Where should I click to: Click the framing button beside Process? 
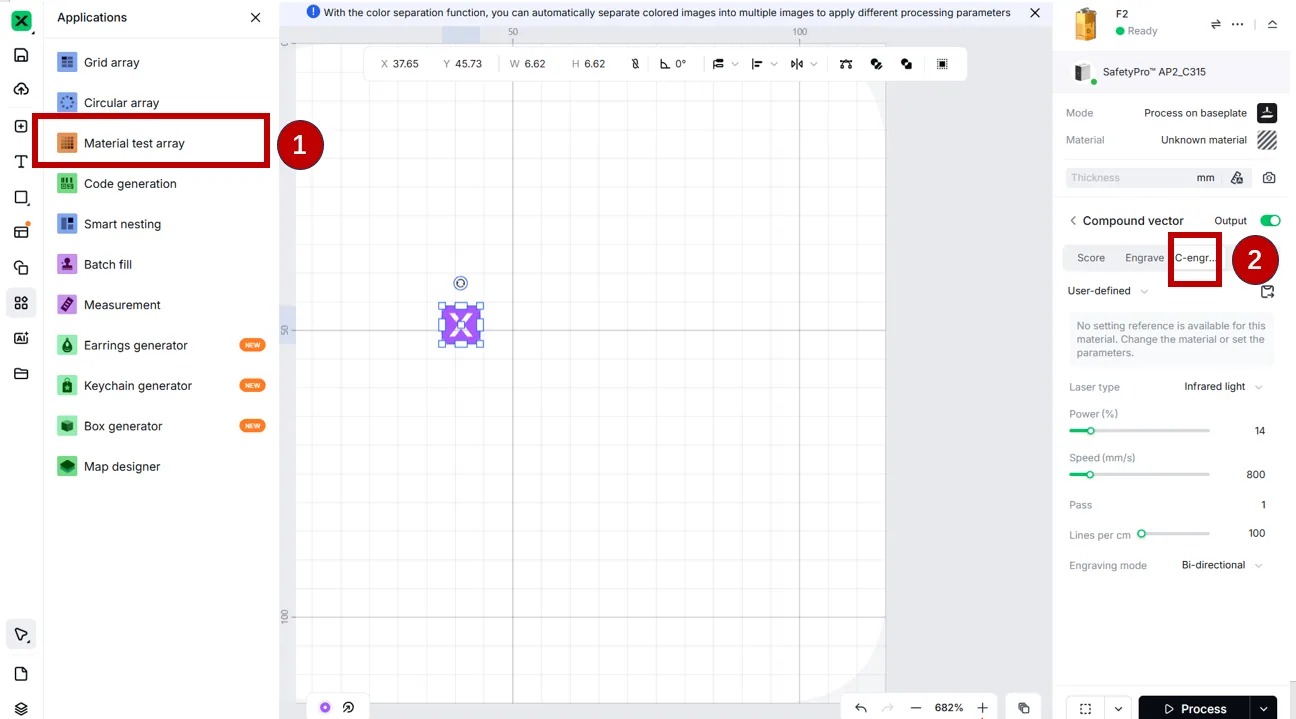[x=1086, y=708]
